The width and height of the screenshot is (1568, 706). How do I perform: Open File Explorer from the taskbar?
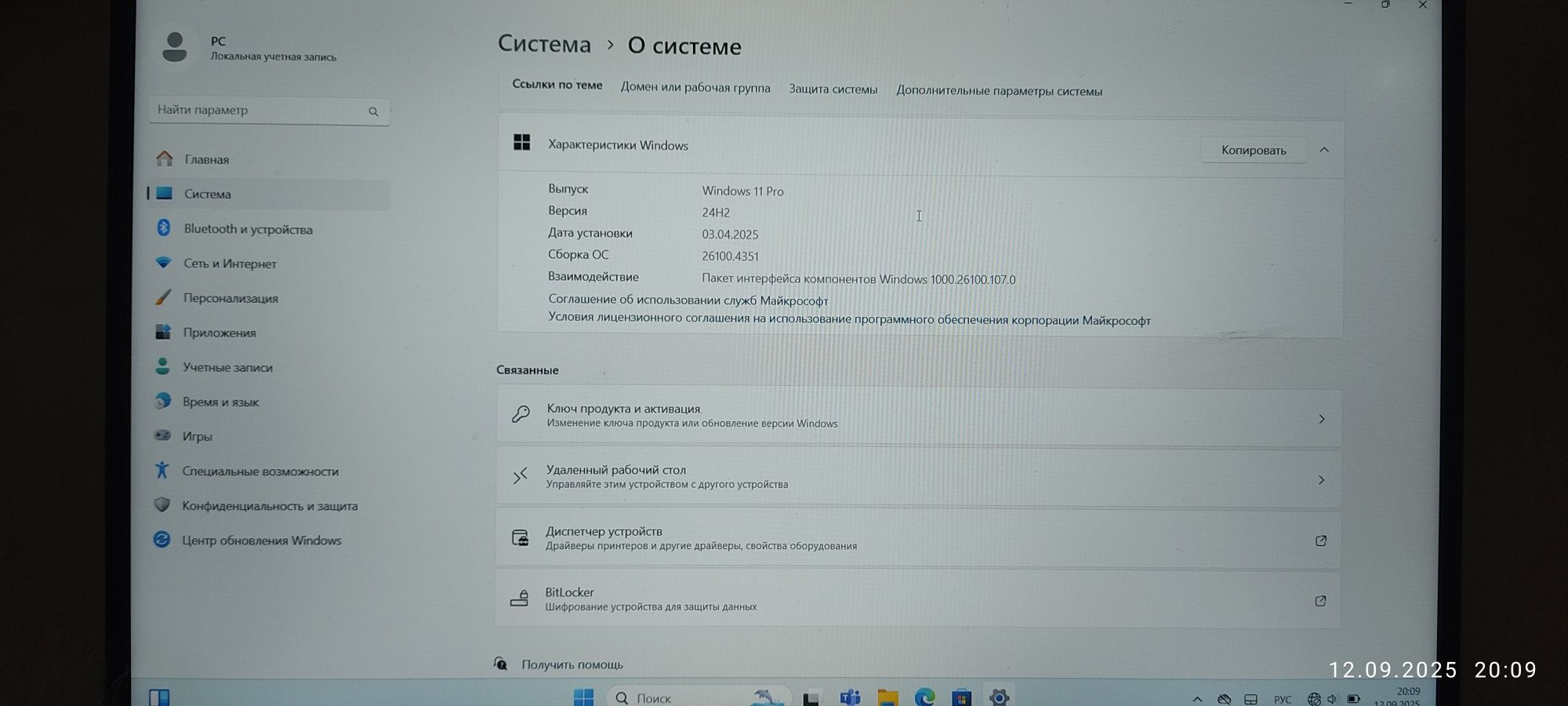pos(887,697)
